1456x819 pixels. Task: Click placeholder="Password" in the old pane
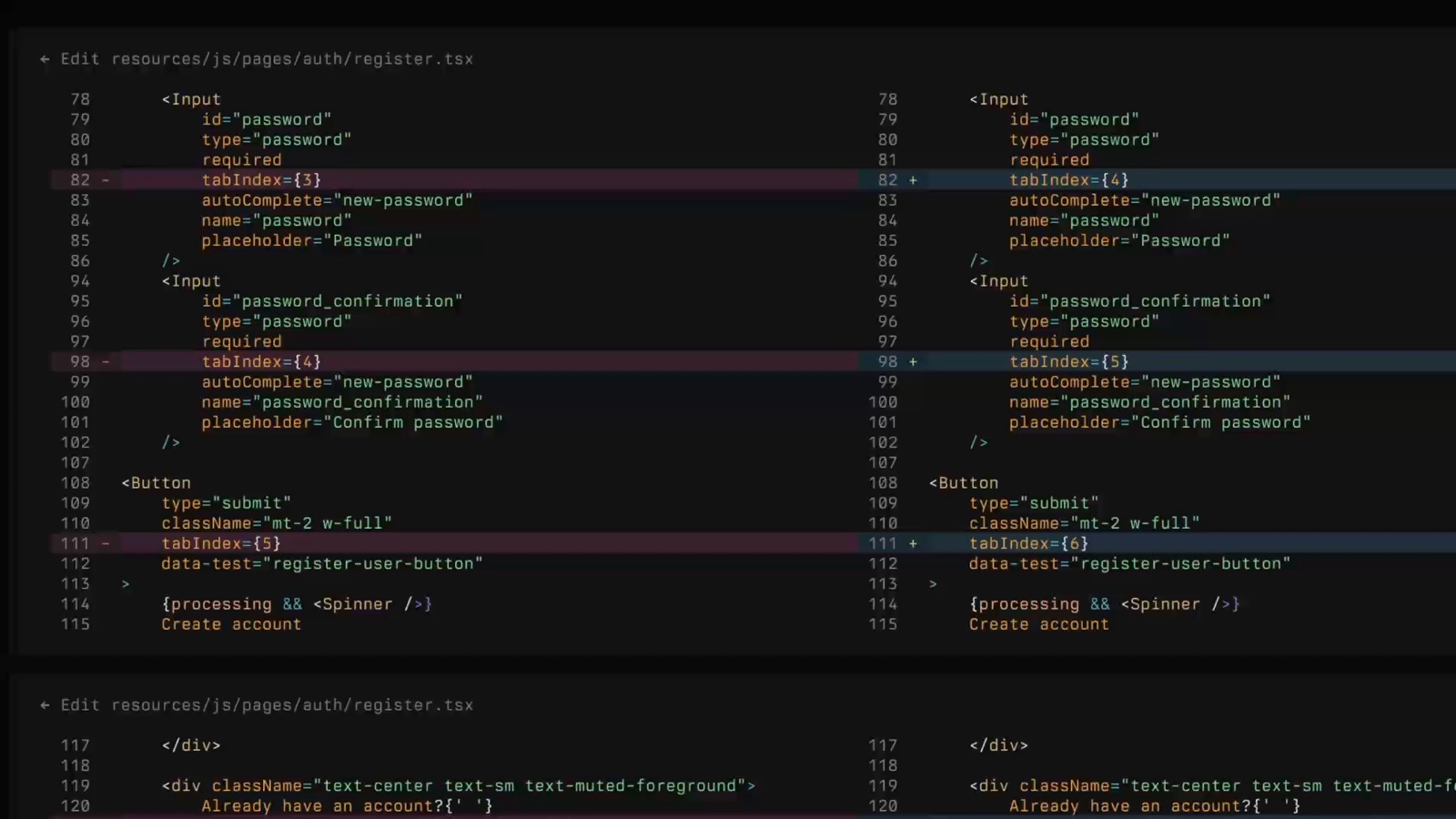(312, 241)
